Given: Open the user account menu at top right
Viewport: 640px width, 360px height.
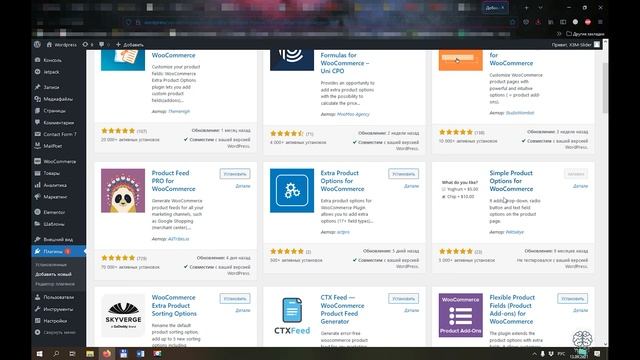Looking at the screenshot, I should tap(576, 44).
